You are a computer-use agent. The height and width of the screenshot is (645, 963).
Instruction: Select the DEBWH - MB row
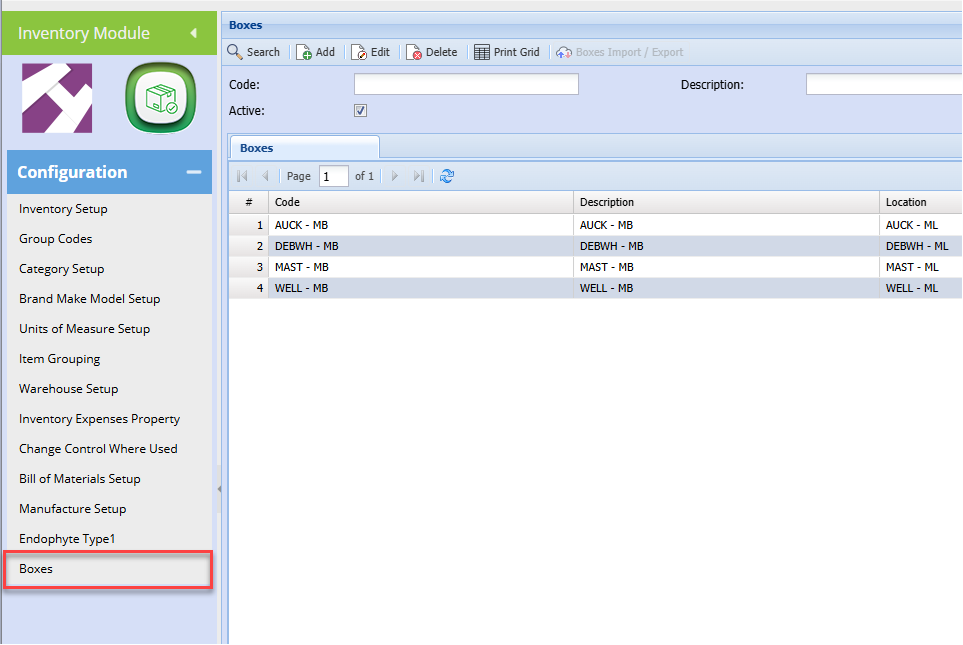pyautogui.click(x=307, y=246)
